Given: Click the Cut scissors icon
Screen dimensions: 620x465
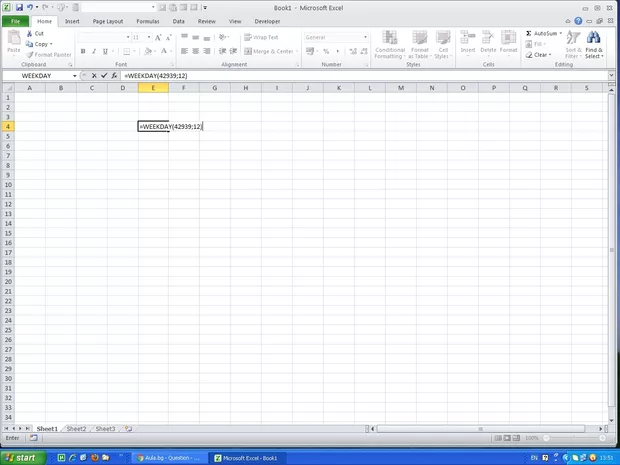Looking at the screenshot, I should pyautogui.click(x=29, y=33).
